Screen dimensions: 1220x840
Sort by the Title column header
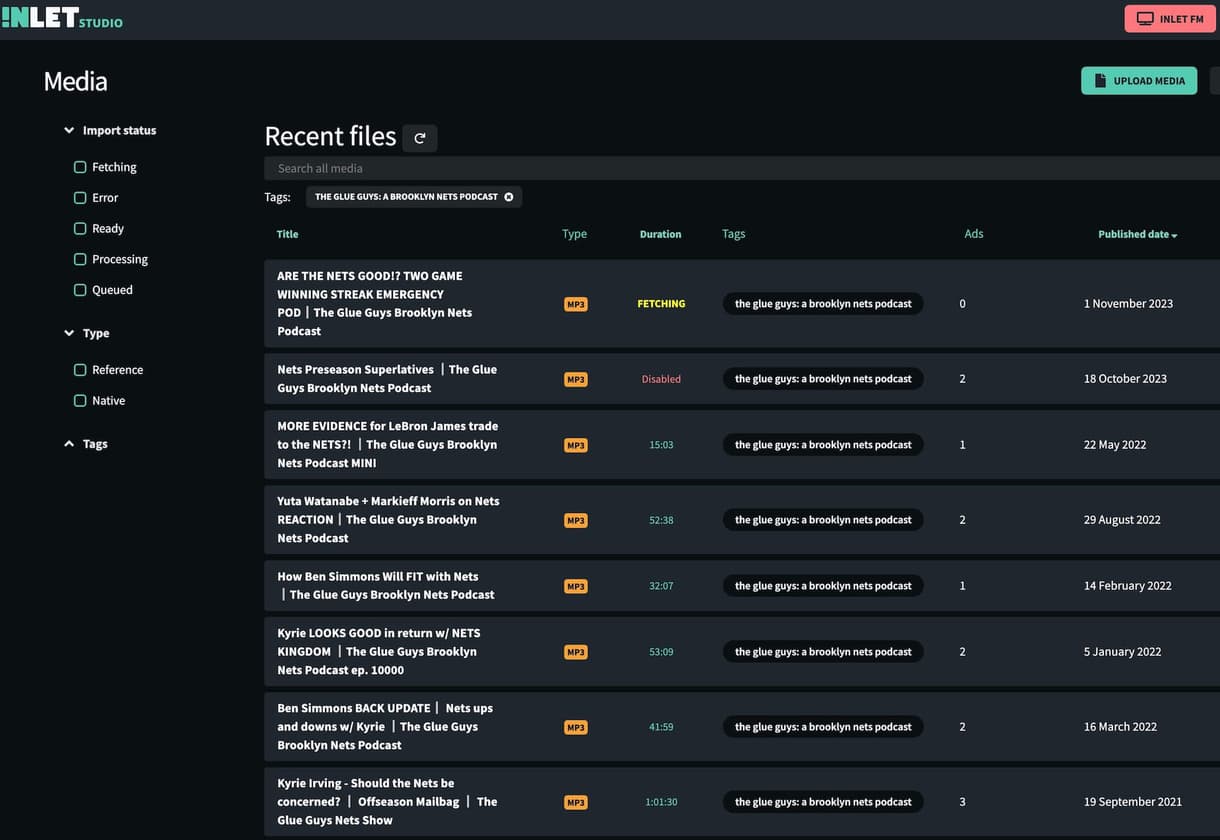coord(287,234)
